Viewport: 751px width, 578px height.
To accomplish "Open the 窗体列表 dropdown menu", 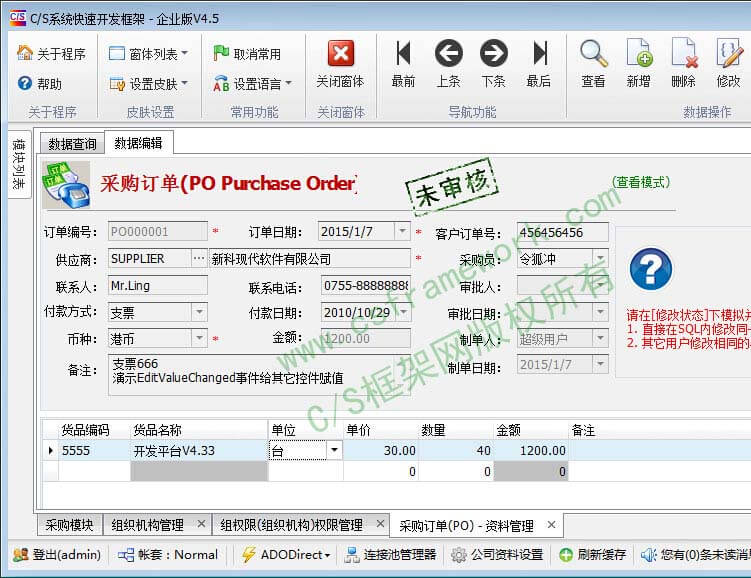I will coord(148,54).
